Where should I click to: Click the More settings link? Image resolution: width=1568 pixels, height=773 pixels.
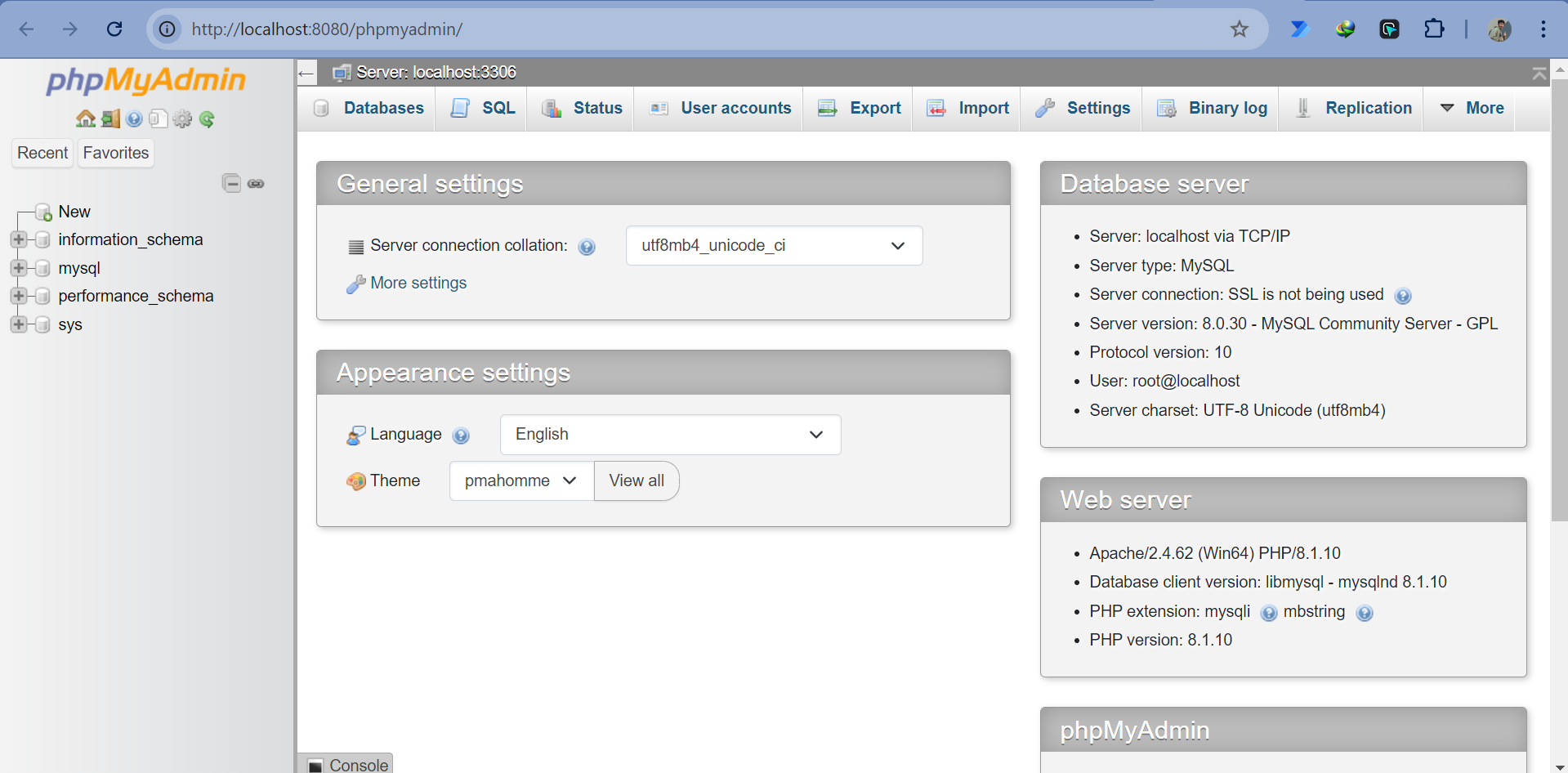click(418, 283)
